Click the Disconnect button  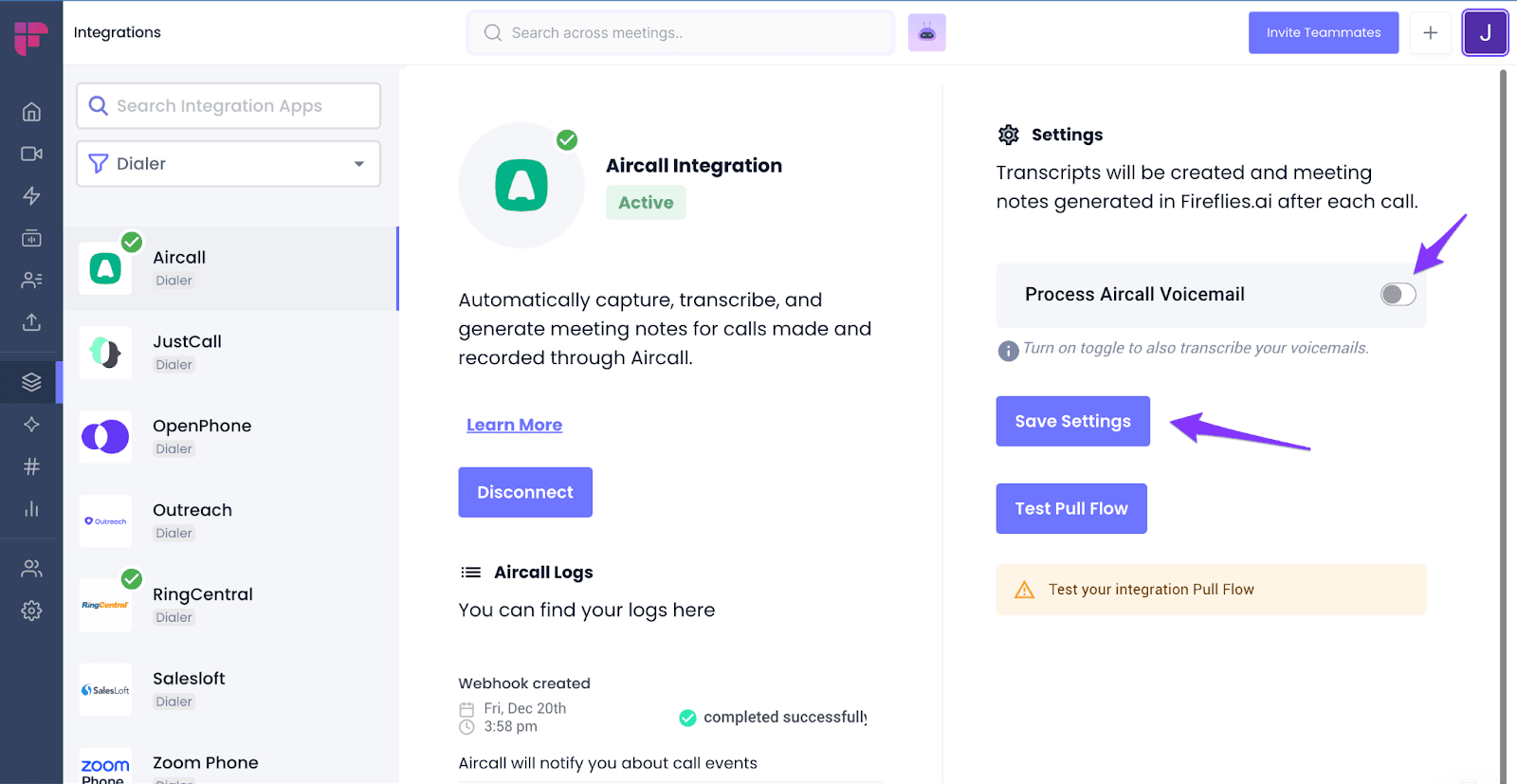point(525,492)
